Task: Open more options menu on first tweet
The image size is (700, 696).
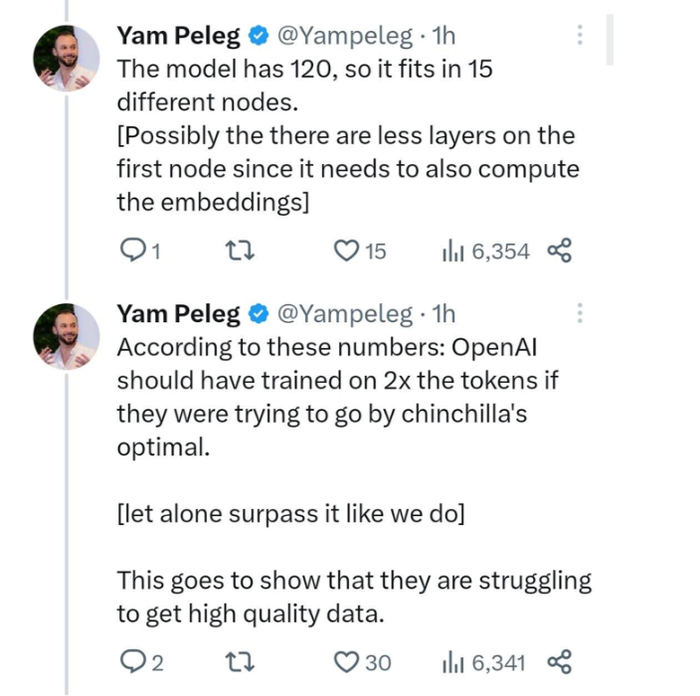Action: pyautogui.click(x=580, y=36)
